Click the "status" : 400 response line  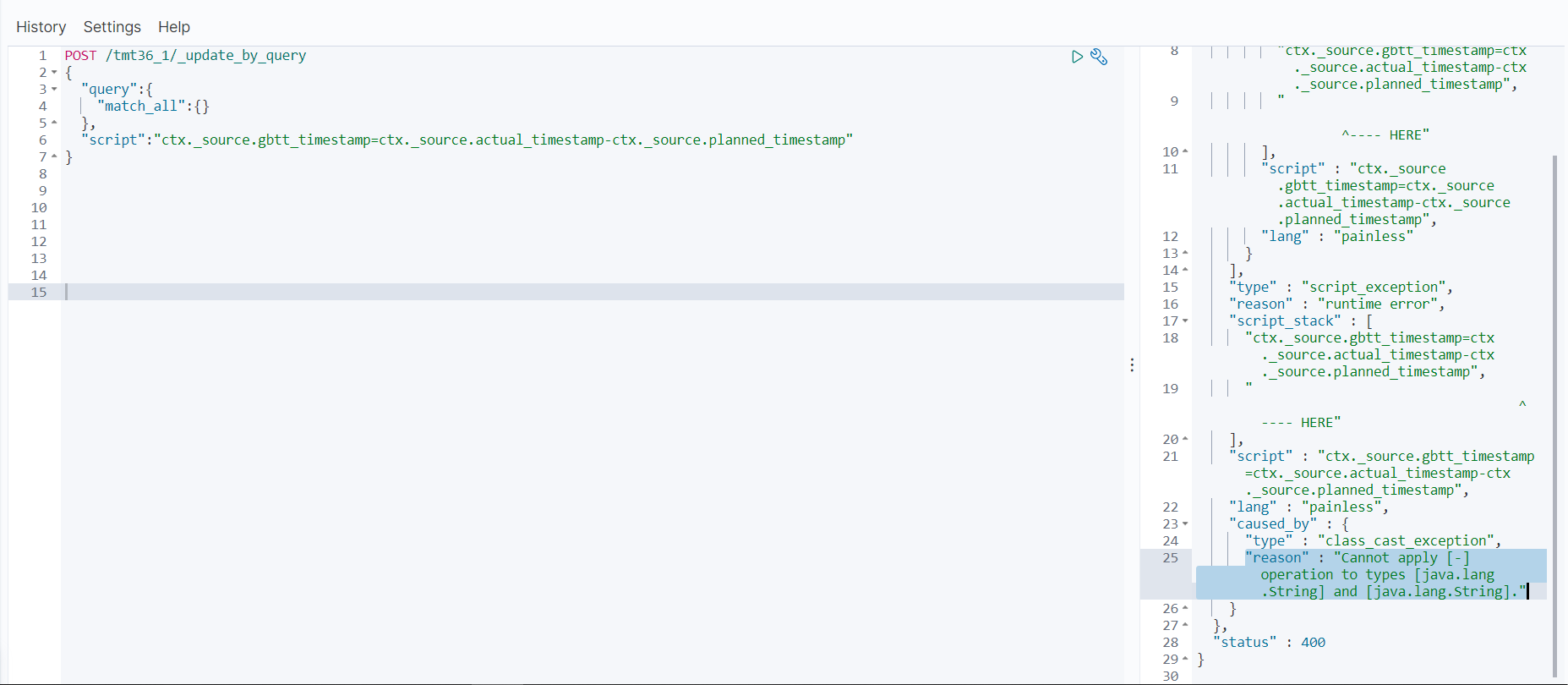[1269, 643]
